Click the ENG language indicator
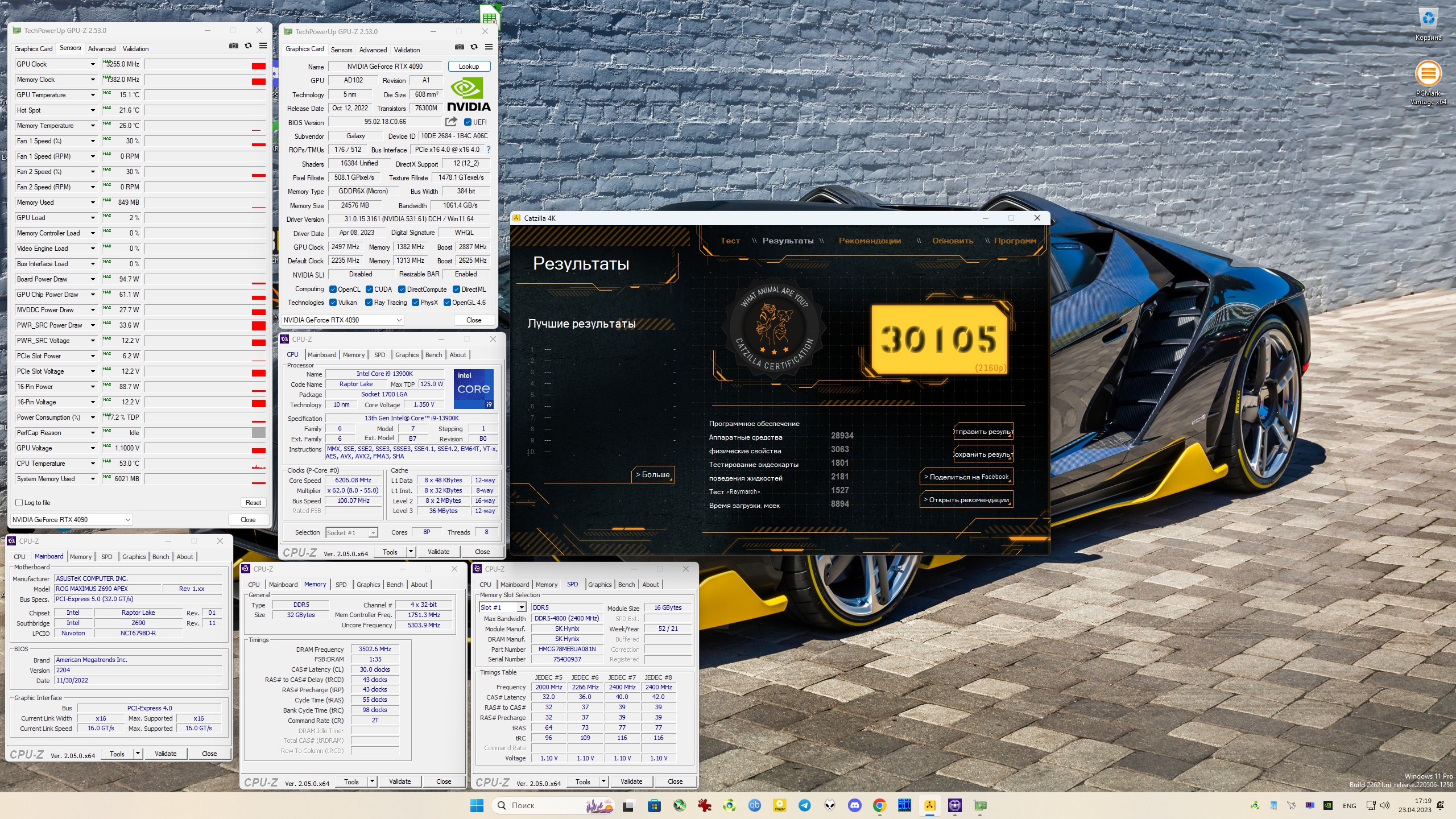 coord(1350,805)
